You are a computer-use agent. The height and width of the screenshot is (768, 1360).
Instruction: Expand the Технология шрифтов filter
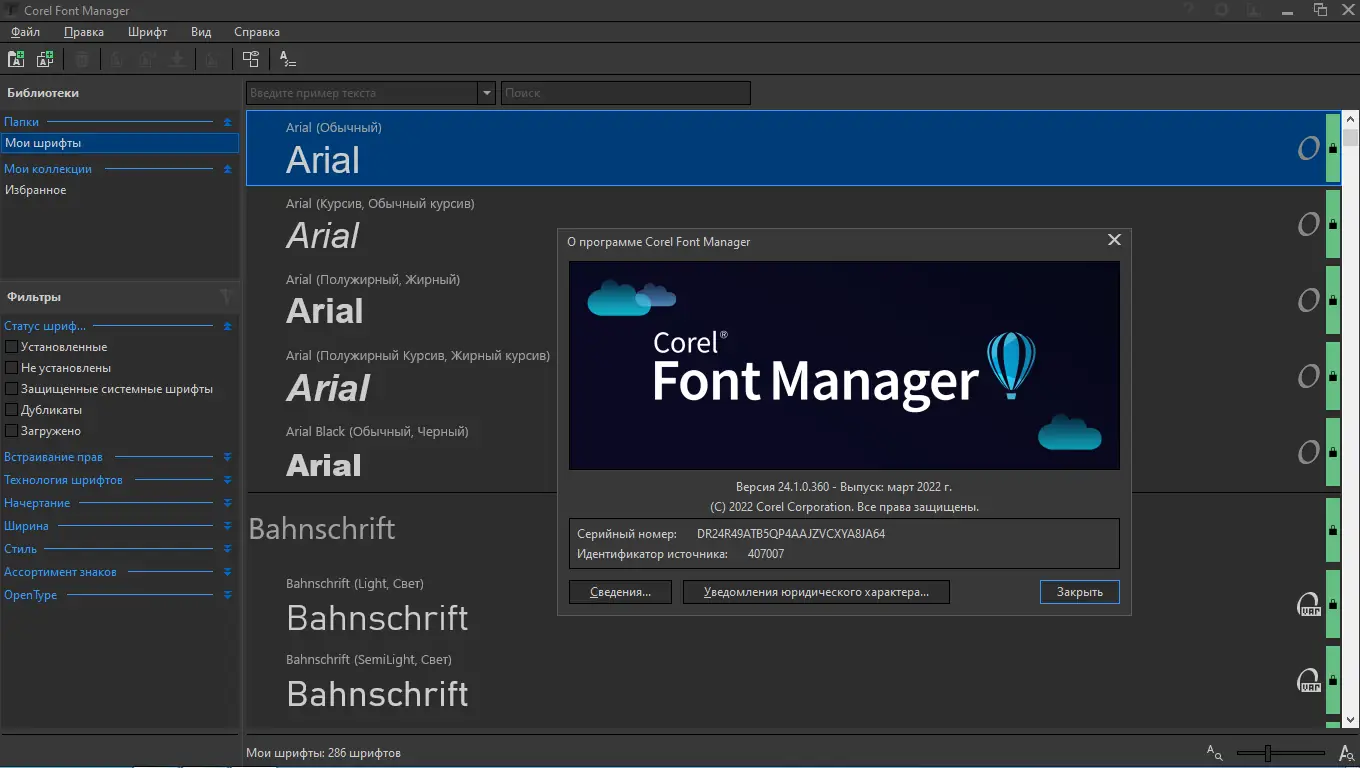(227, 480)
